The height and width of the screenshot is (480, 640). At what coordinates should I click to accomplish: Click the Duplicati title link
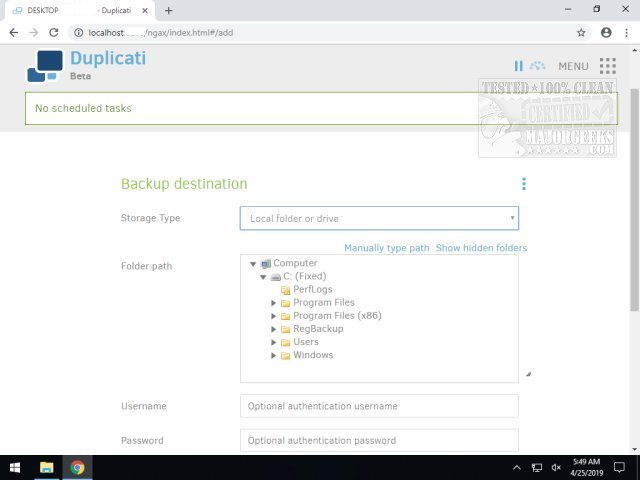tap(108, 58)
